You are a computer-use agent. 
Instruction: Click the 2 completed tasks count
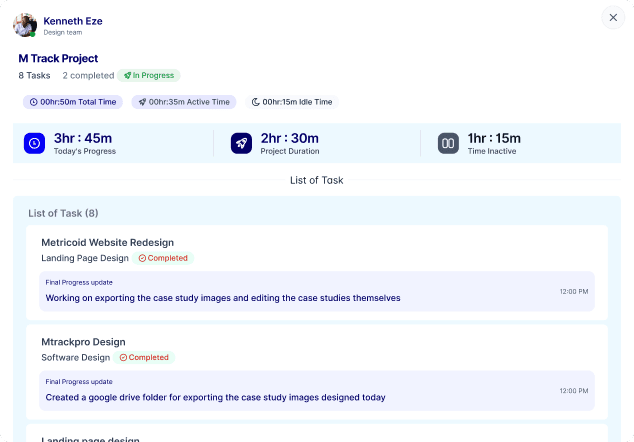coord(87,75)
